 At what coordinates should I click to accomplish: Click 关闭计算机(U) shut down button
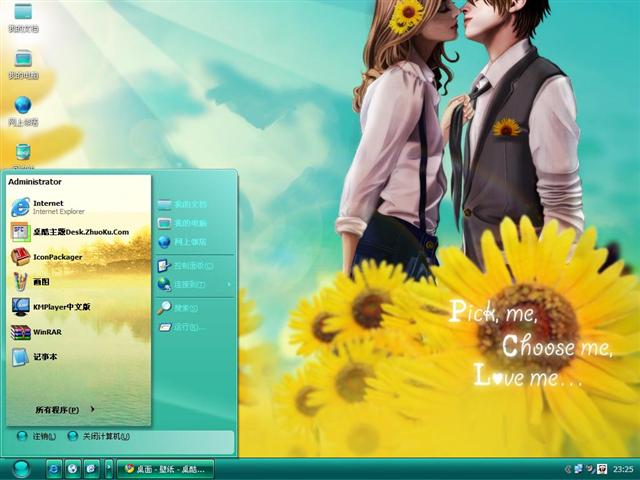tap(98, 436)
